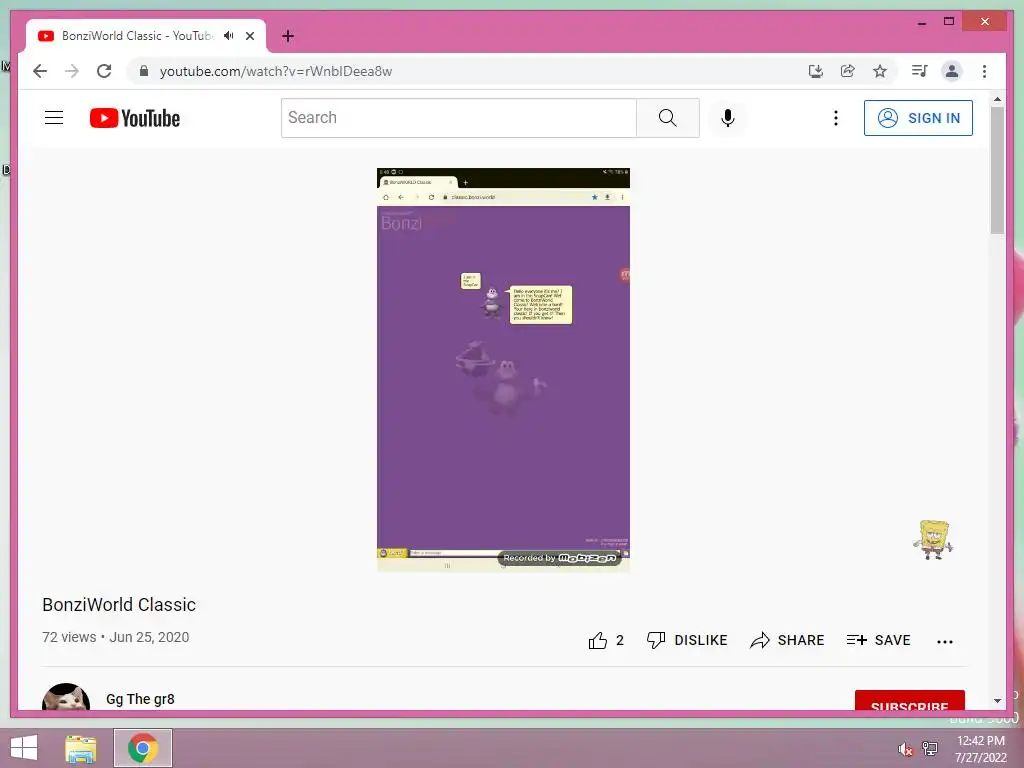Image resolution: width=1024 pixels, height=768 pixels.
Task: Open a new tab with plus button
Action: (x=288, y=36)
